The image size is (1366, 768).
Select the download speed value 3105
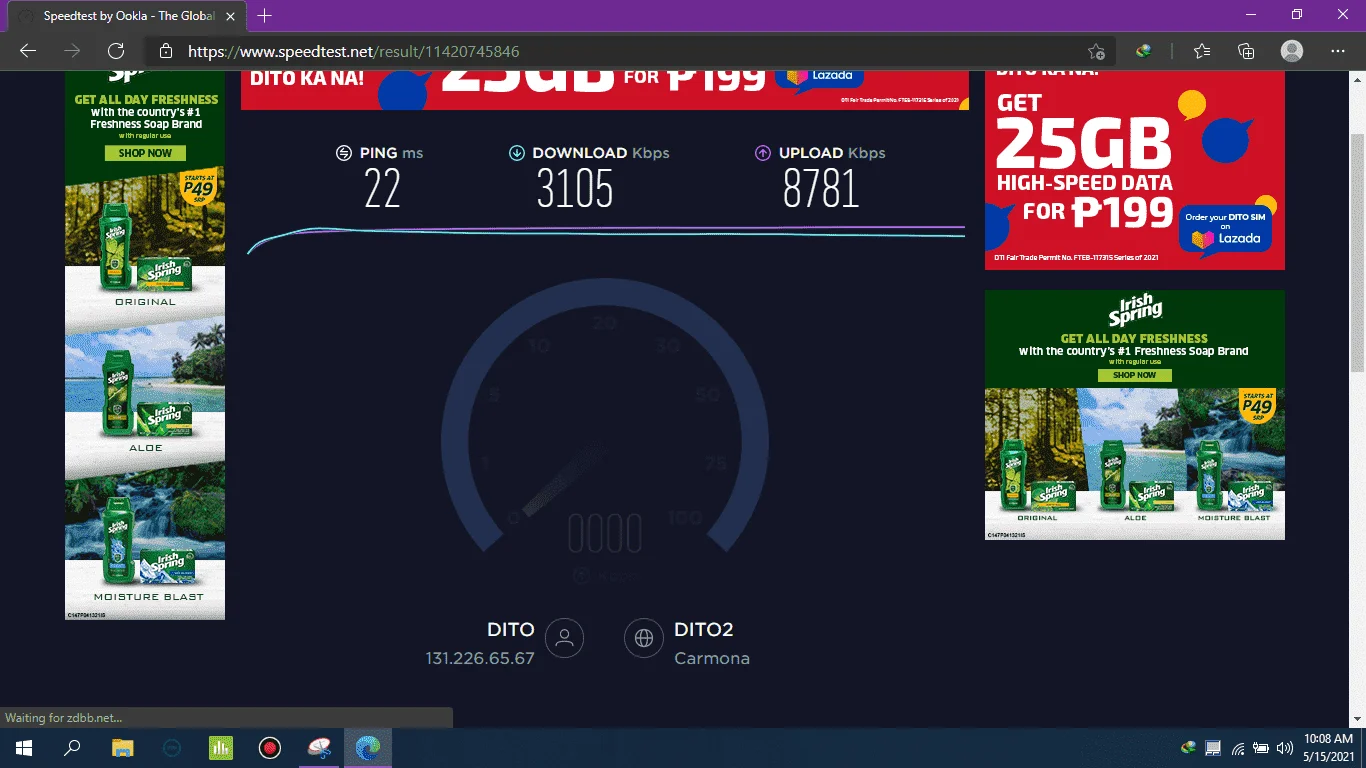[575, 188]
